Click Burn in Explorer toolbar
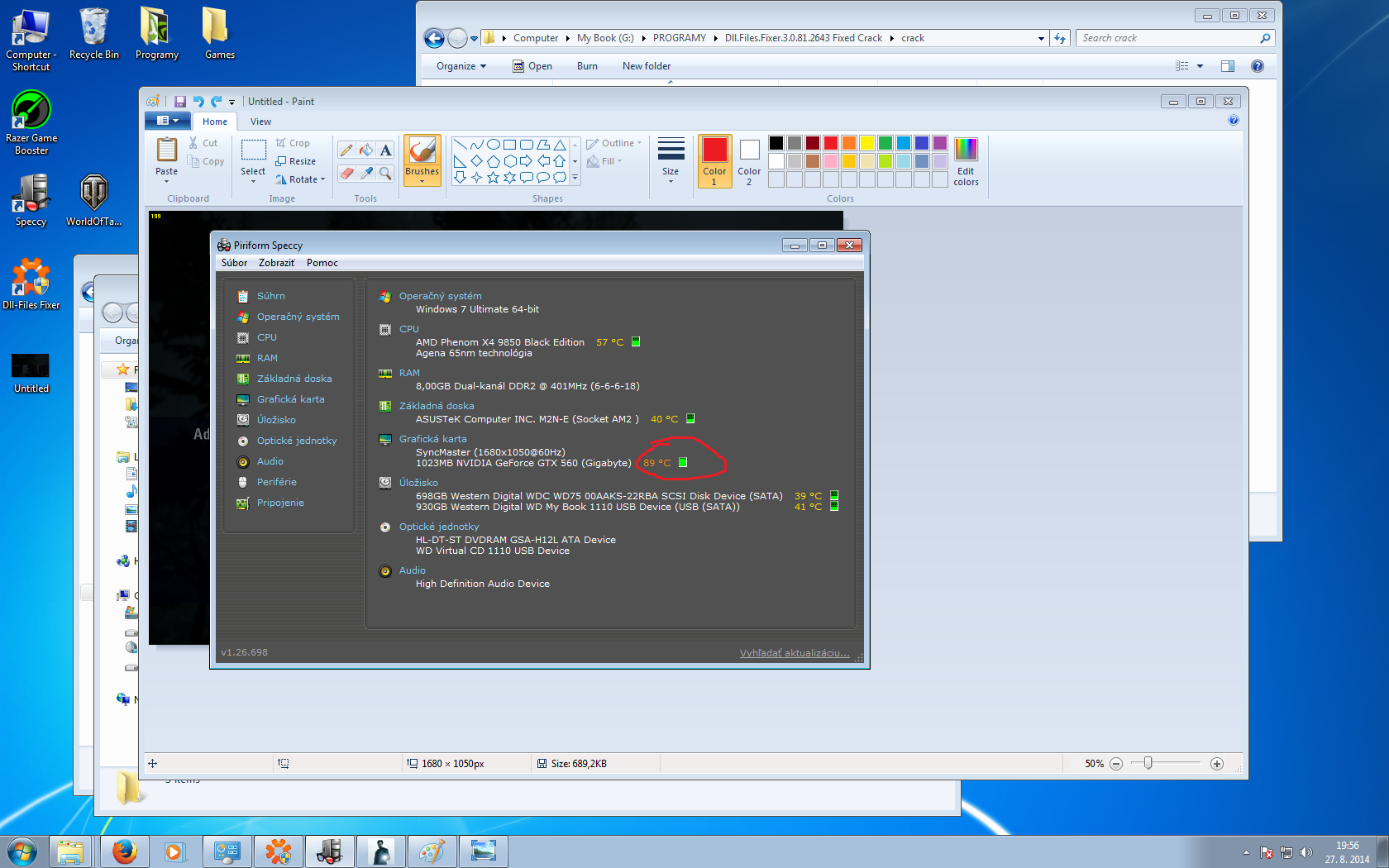 click(x=587, y=66)
